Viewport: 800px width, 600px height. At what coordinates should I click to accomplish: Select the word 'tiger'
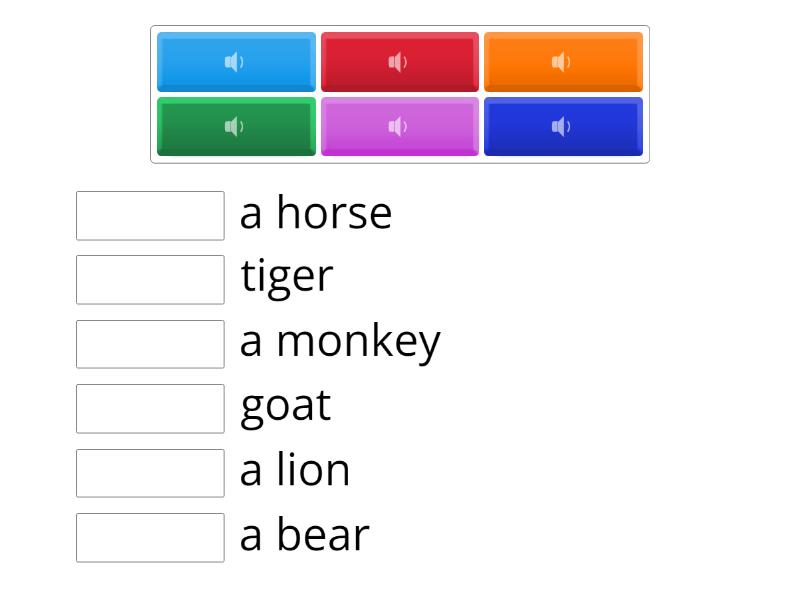(287, 277)
